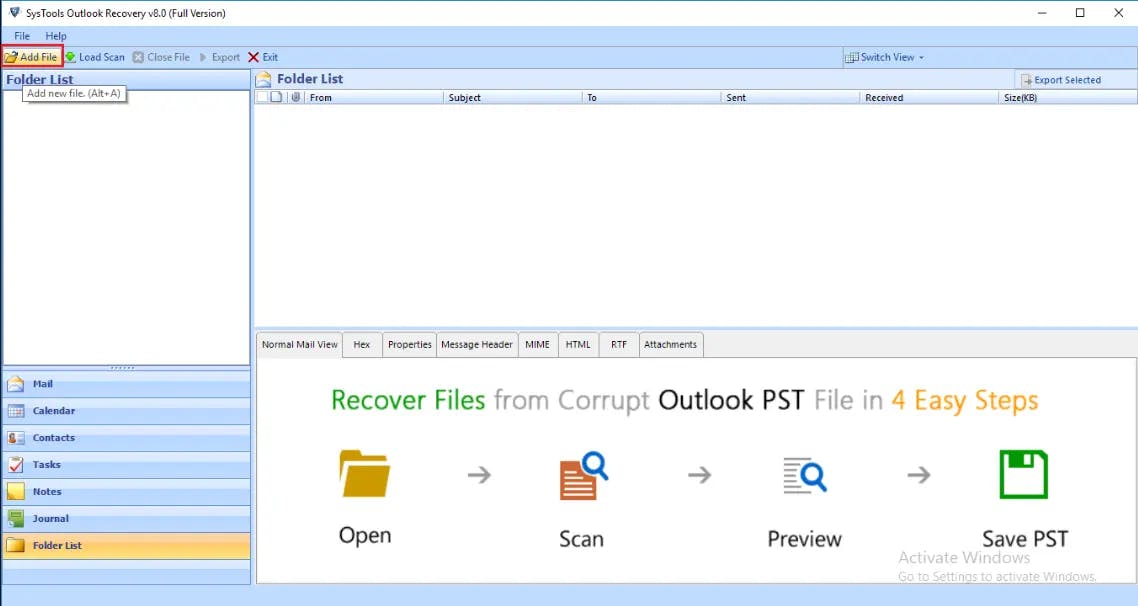Click the Export arrow icon

tap(203, 57)
